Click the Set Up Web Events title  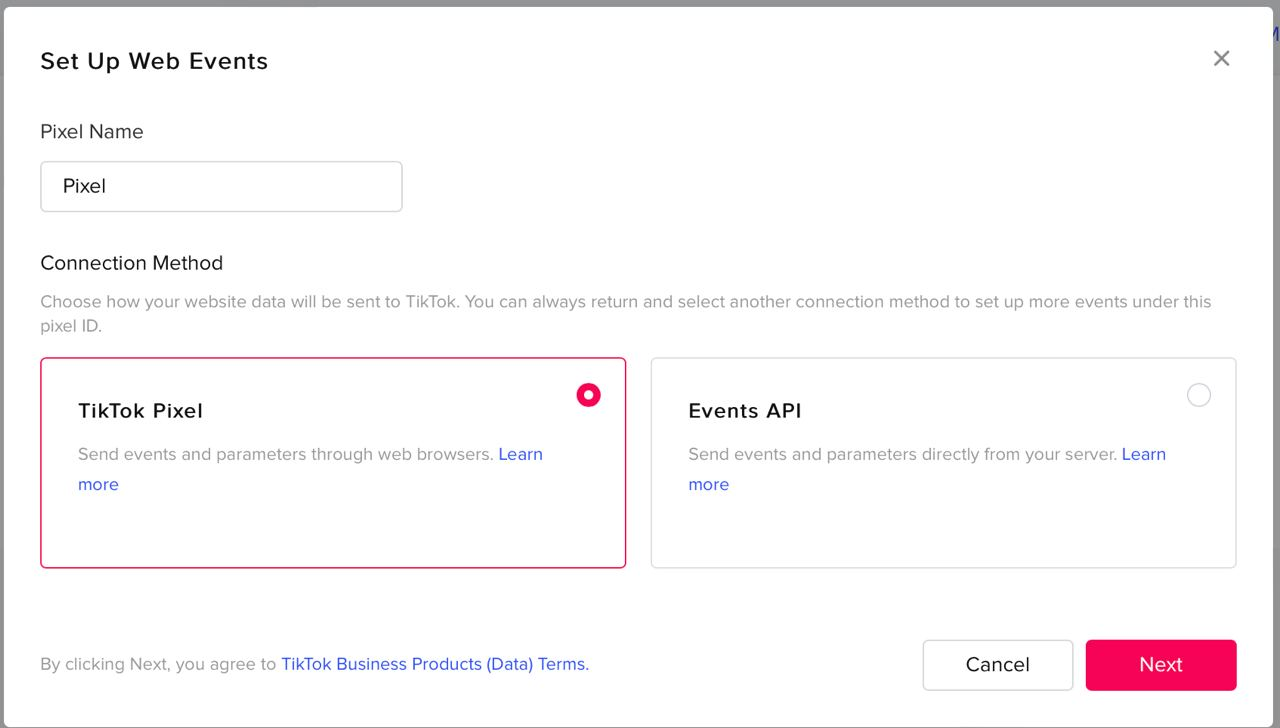pyautogui.click(x=154, y=61)
